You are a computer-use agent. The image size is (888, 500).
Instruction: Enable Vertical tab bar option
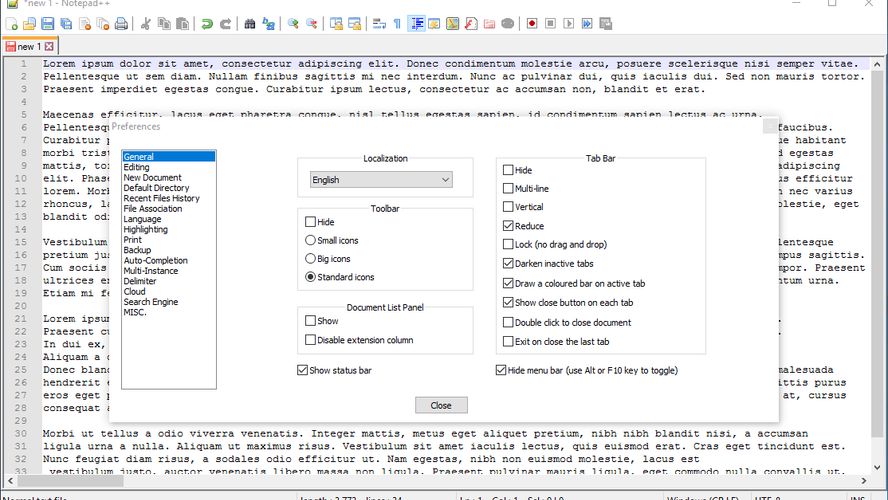(x=508, y=207)
